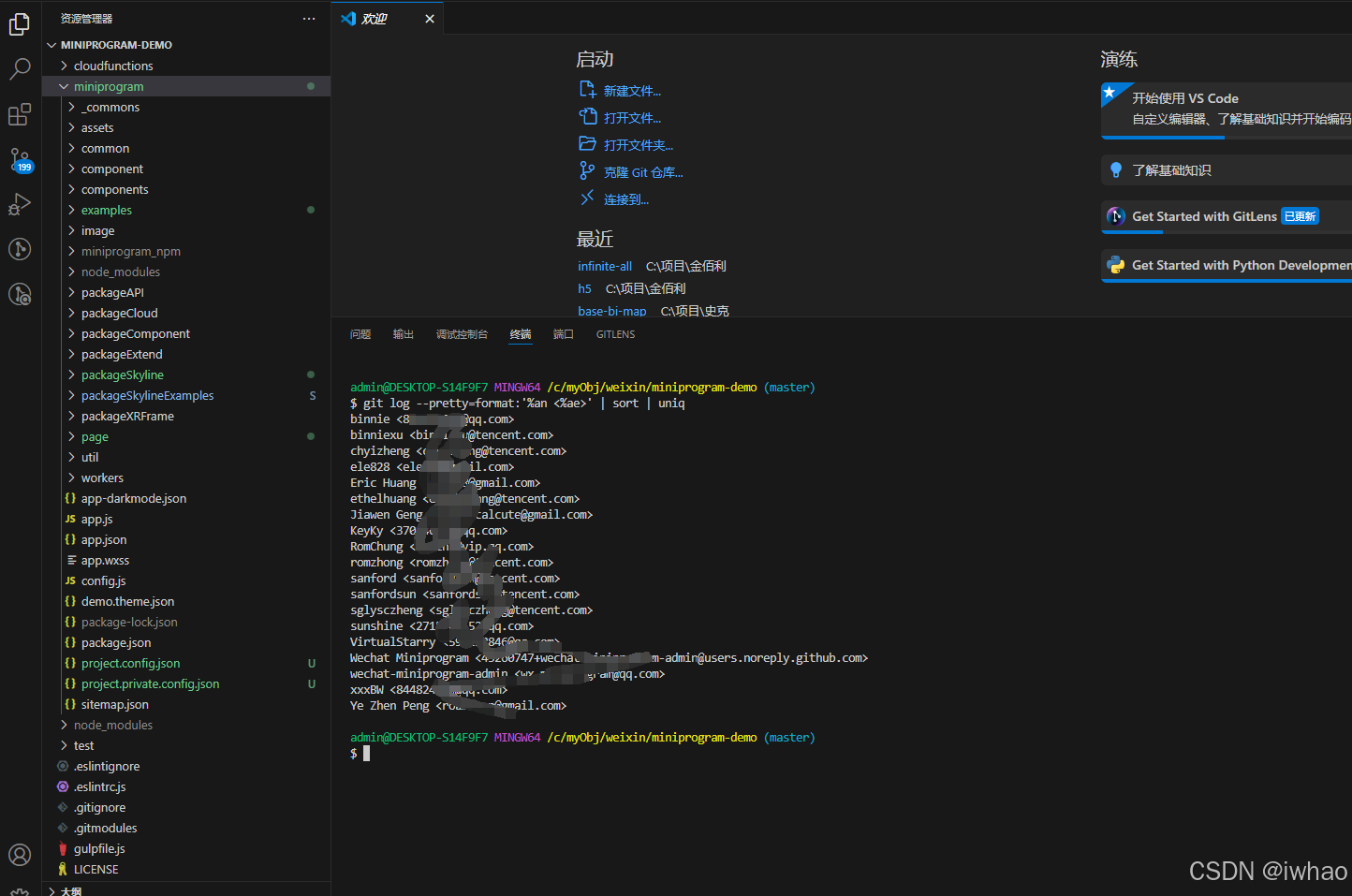Open the Explorer view in the activity bar
The height and width of the screenshot is (896, 1352).
coord(20,23)
